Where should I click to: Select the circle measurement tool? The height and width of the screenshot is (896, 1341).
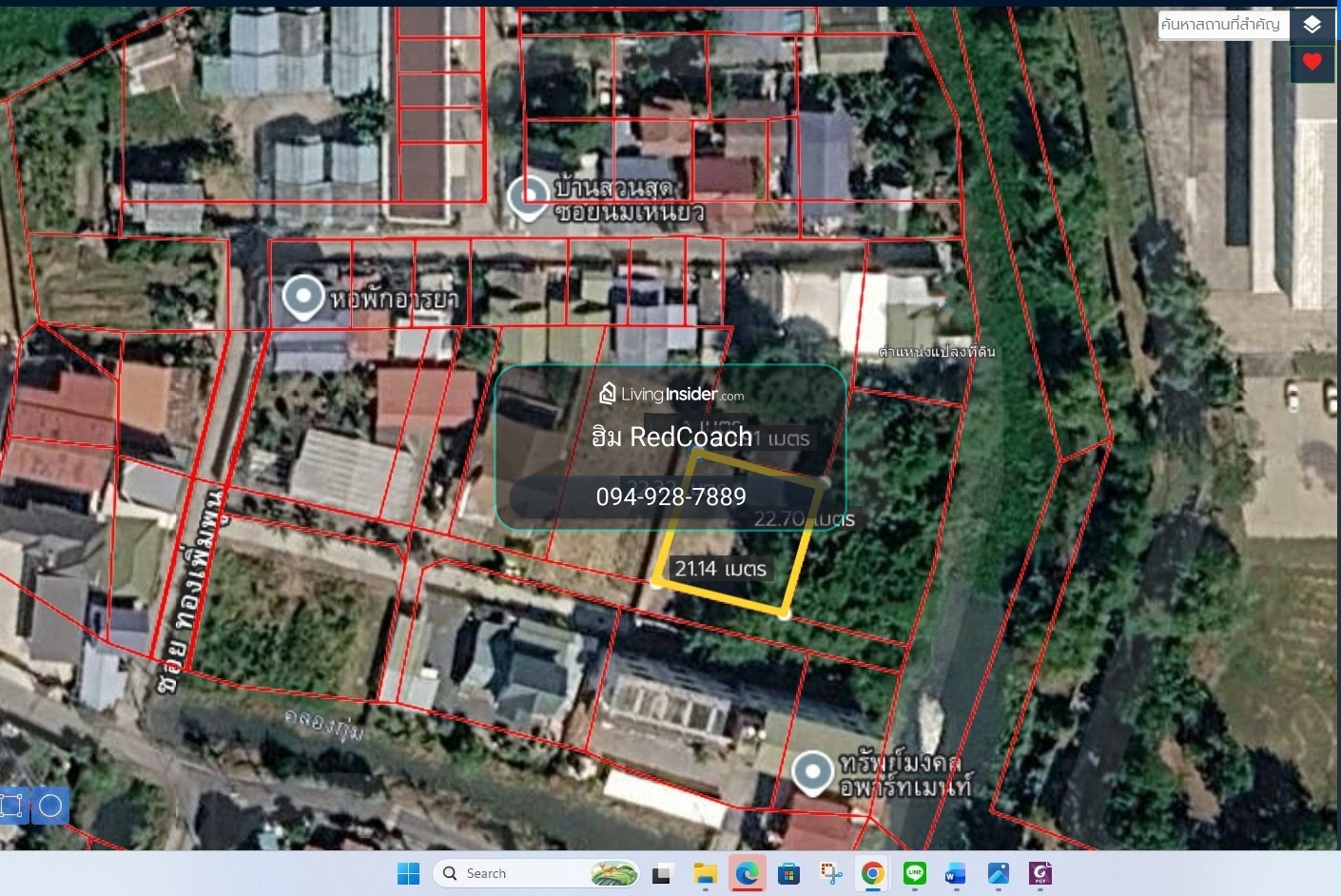pos(50,807)
